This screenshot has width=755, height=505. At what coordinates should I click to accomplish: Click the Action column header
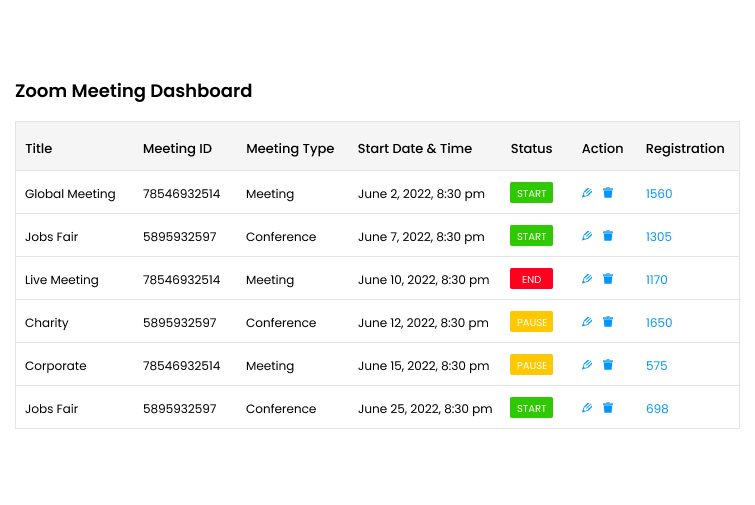(x=602, y=148)
